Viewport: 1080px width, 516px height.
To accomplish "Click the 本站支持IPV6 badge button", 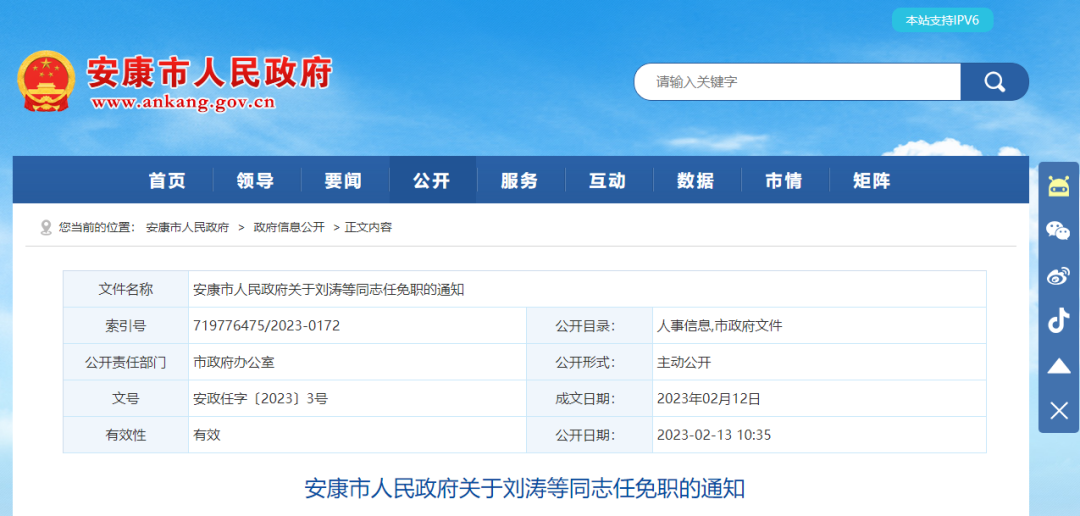I will [942, 20].
